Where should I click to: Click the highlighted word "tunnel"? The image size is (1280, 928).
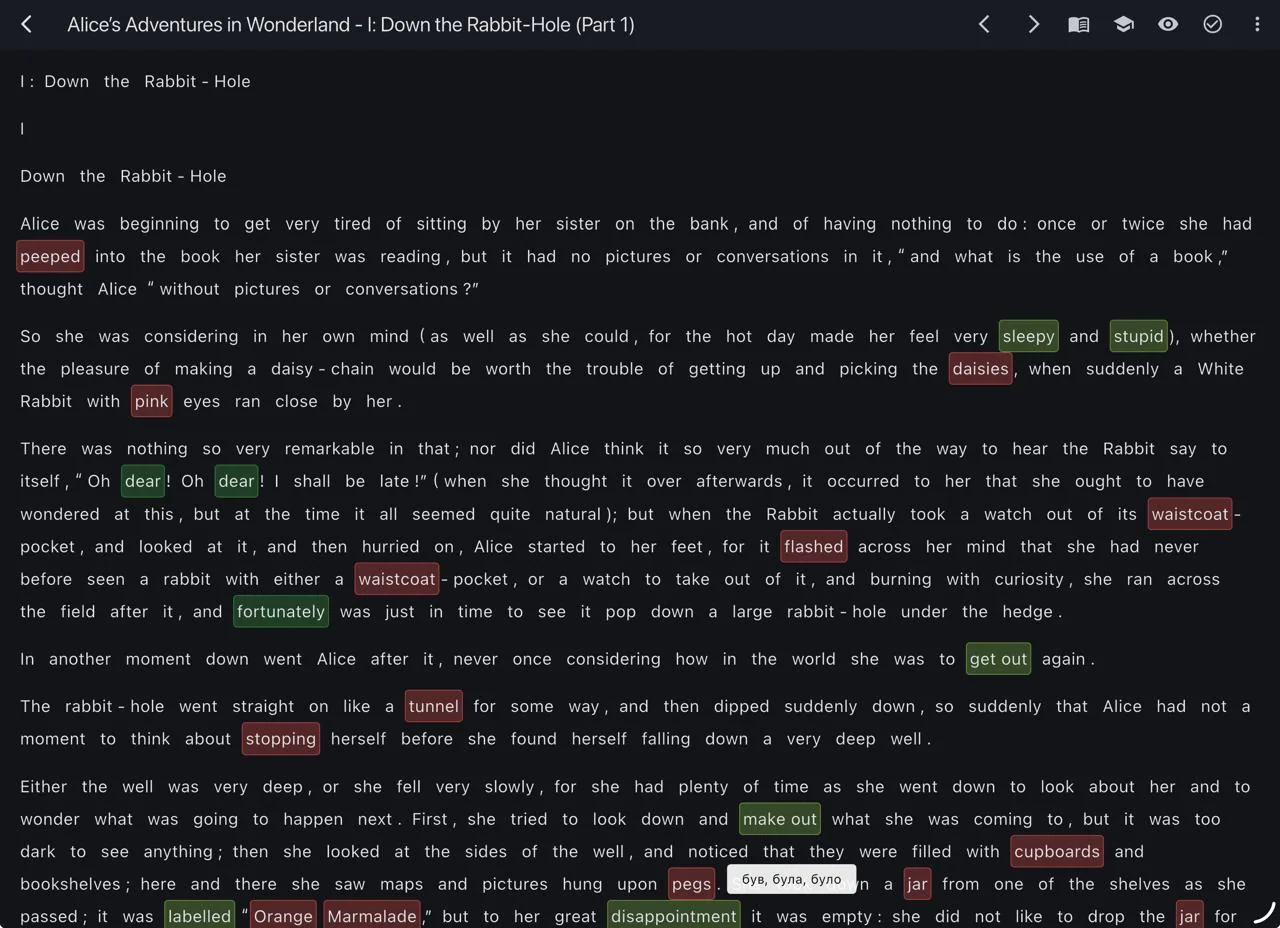(434, 706)
